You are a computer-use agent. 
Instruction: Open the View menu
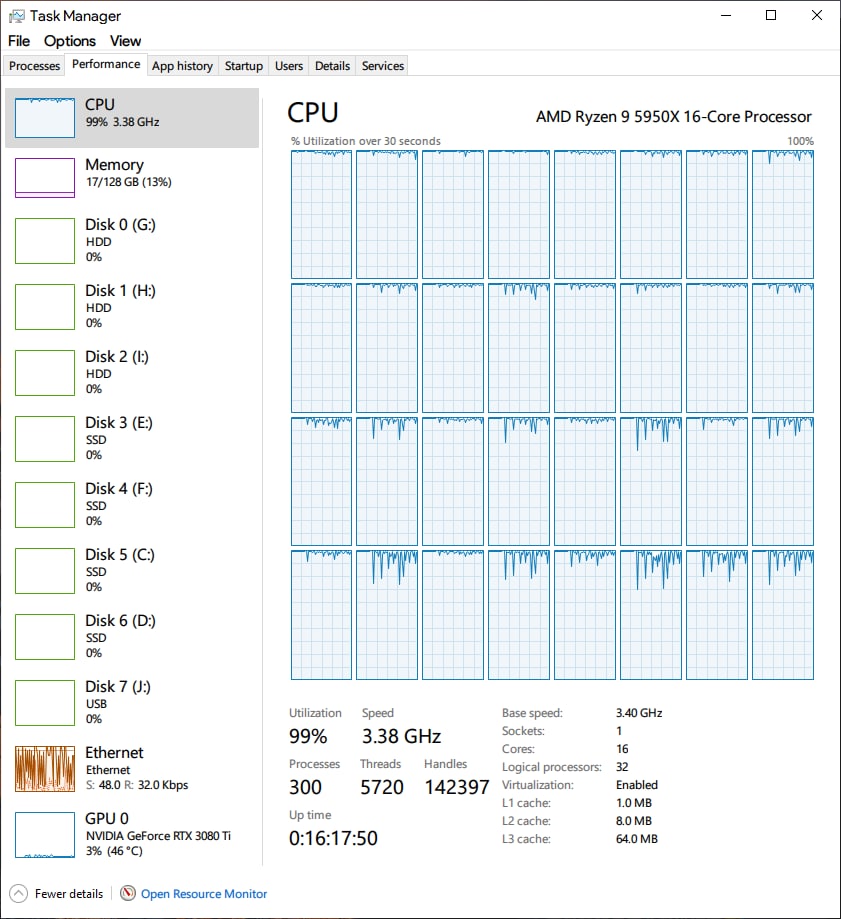click(125, 41)
